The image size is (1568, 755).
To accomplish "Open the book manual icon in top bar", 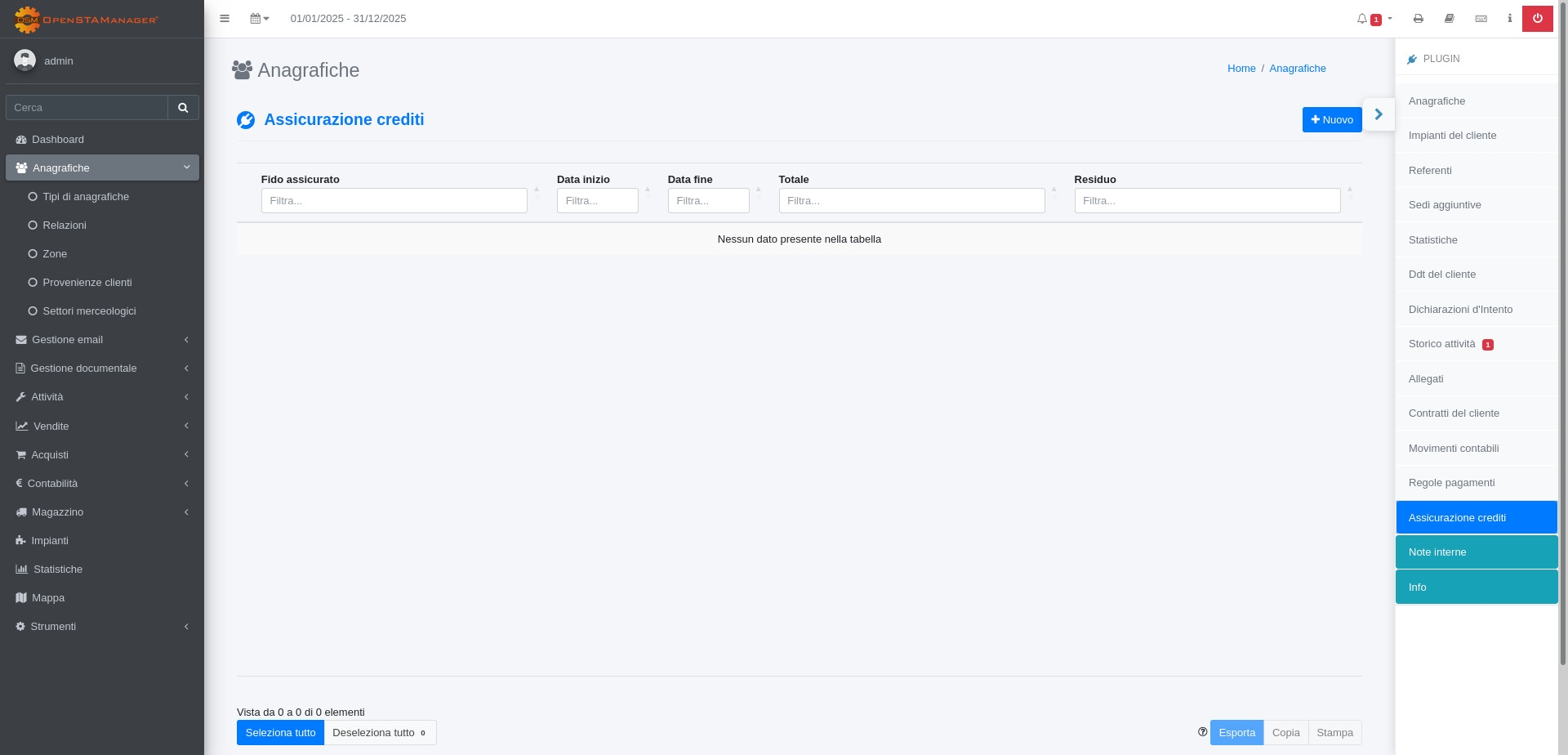I will pos(1450,19).
